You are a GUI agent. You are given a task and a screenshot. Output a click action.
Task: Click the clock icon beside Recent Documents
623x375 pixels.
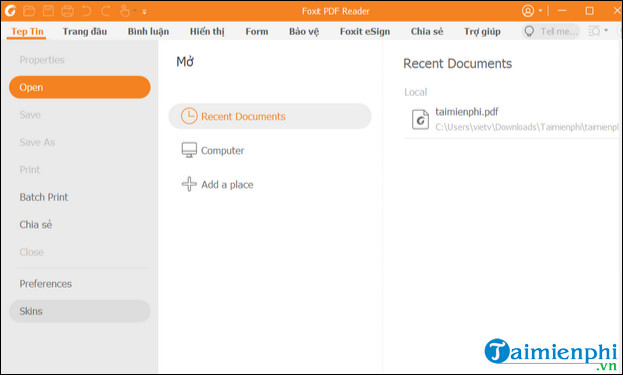(189, 116)
